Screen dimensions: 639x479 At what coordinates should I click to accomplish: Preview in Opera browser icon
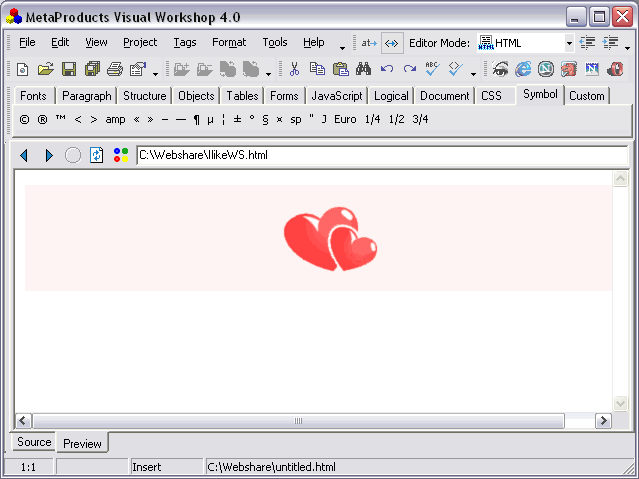point(615,69)
